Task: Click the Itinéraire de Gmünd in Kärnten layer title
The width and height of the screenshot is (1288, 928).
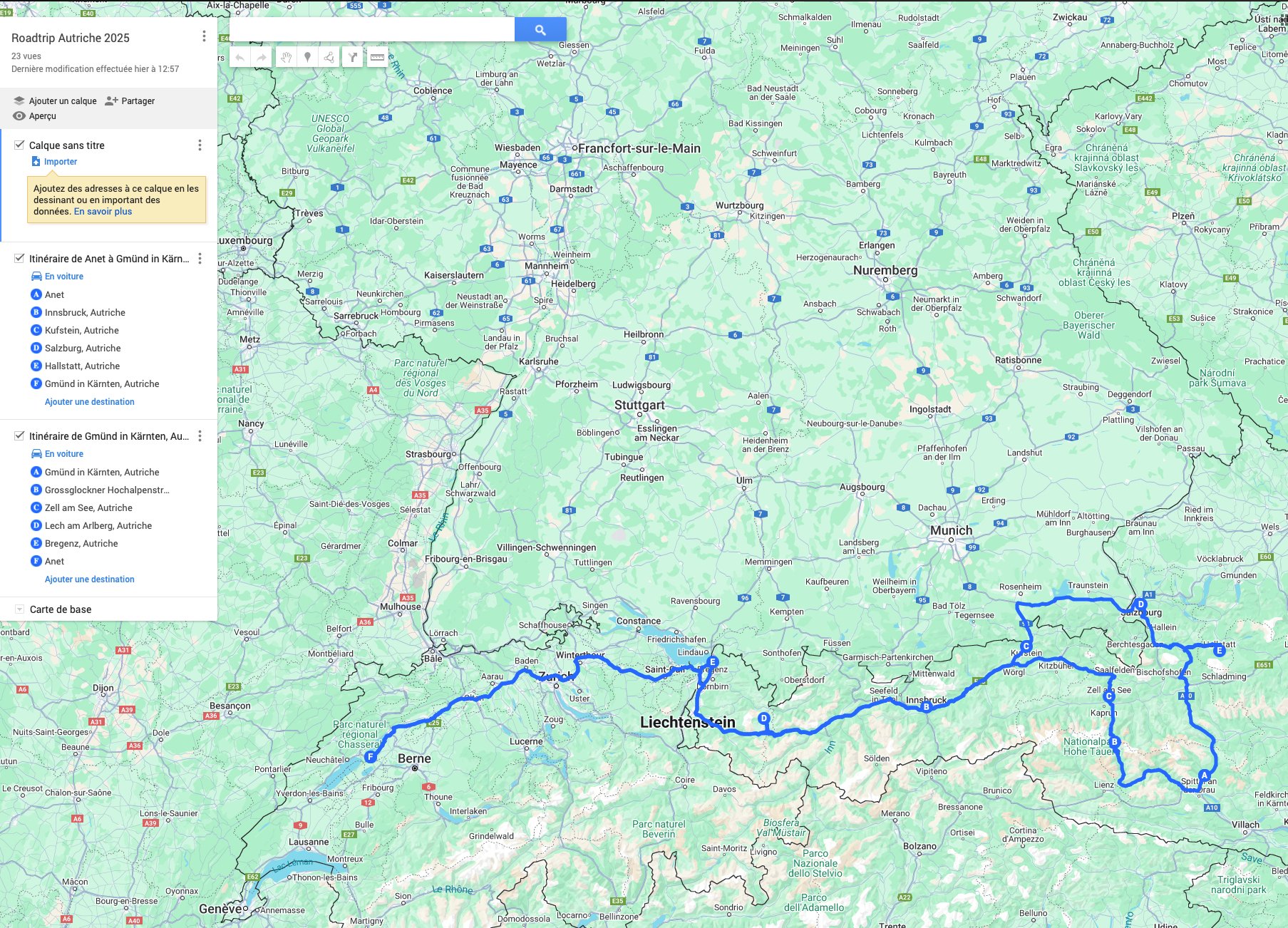Action: [x=109, y=436]
